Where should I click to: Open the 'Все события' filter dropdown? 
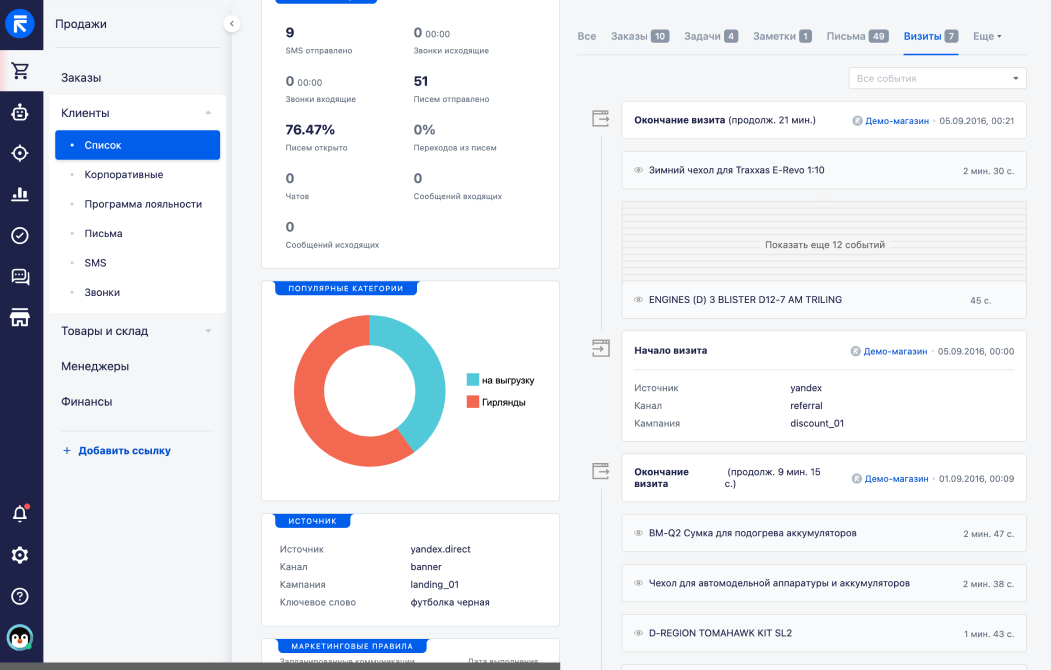pyautogui.click(x=937, y=78)
